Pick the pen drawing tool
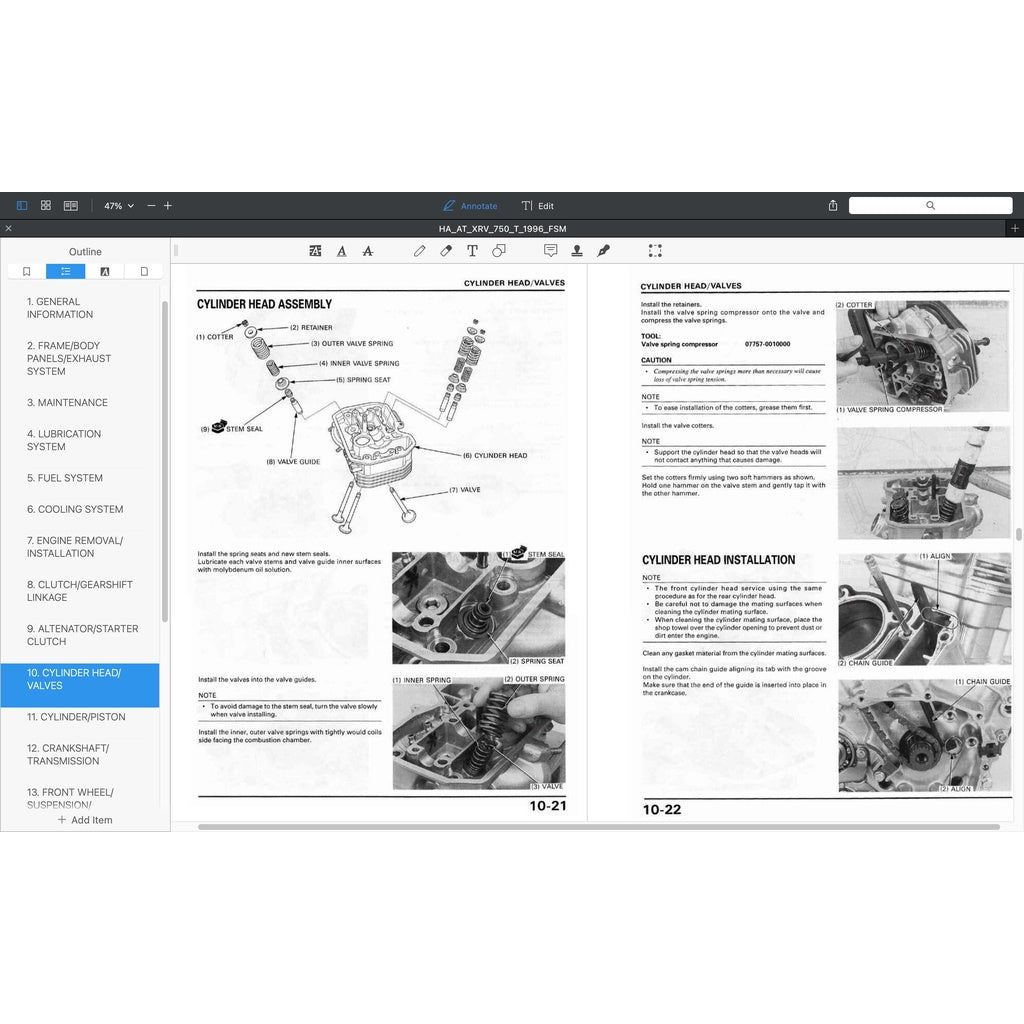Viewport: 1024px width, 1024px height. [420, 251]
